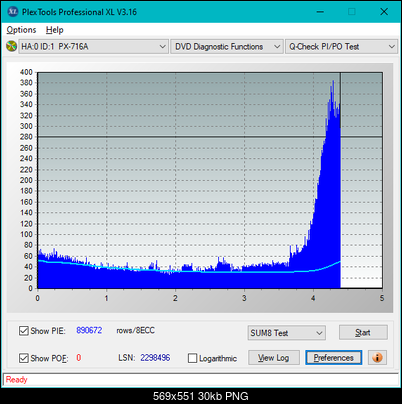Click the LSN value 2298496
402x404 pixels.
[155, 358]
